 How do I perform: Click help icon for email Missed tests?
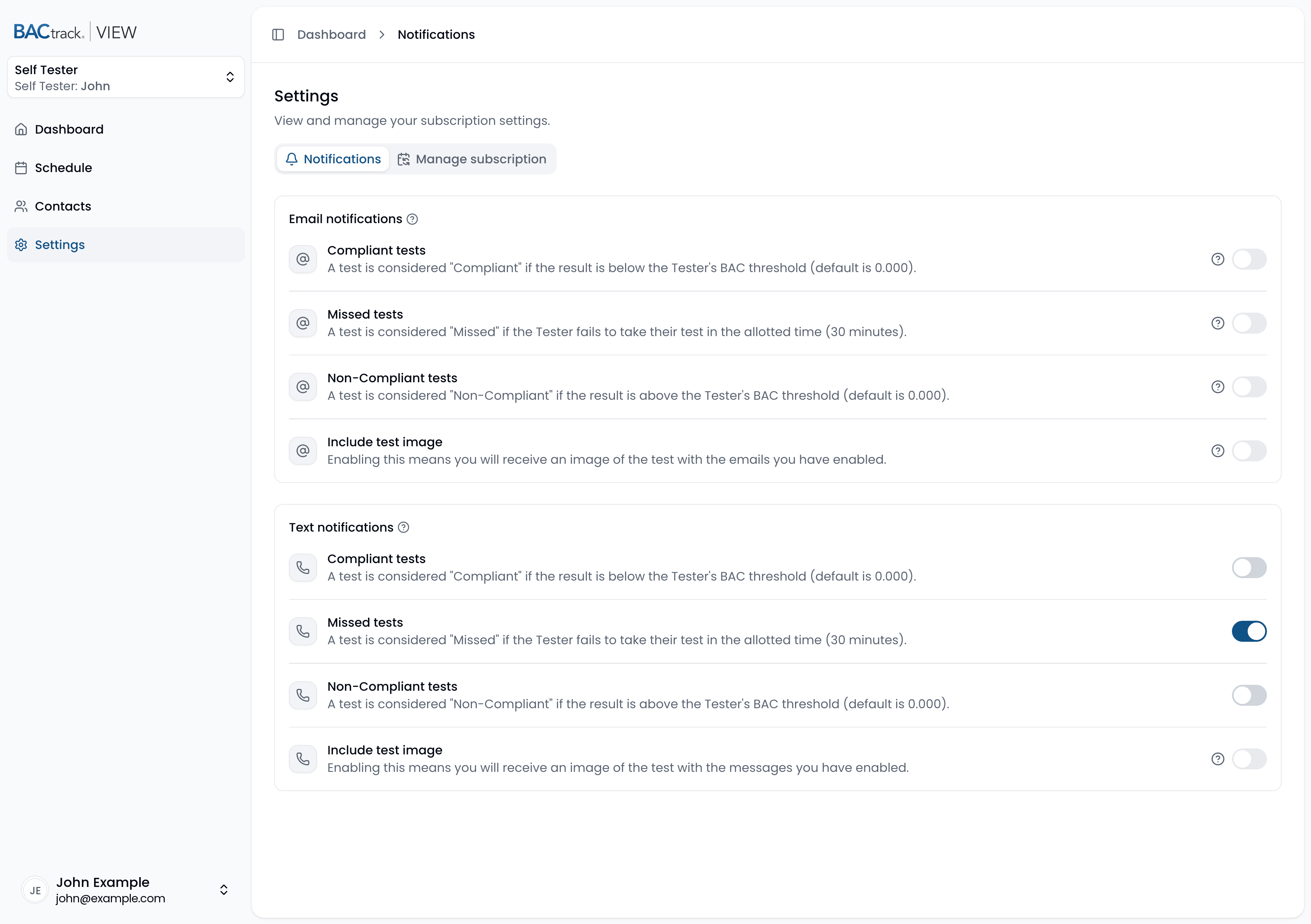pos(1218,323)
